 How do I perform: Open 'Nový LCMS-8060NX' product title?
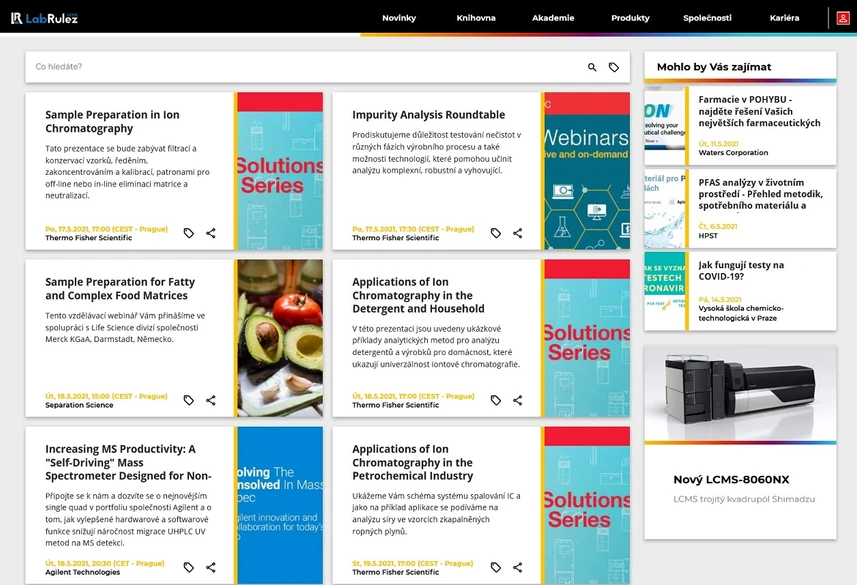click(x=731, y=479)
